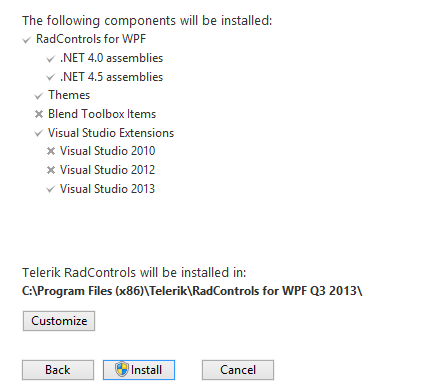Open the Customize options
This screenshot has width=433, height=392.
pyautogui.click(x=59, y=321)
